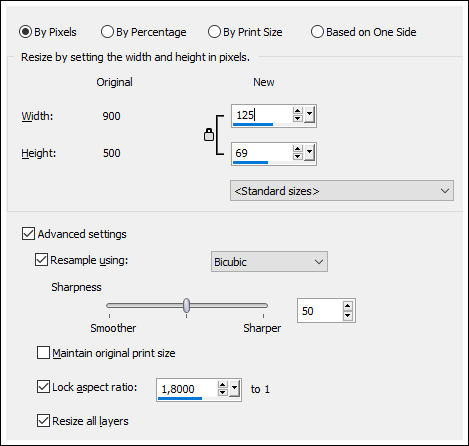Click inside the new height field

[262, 153]
